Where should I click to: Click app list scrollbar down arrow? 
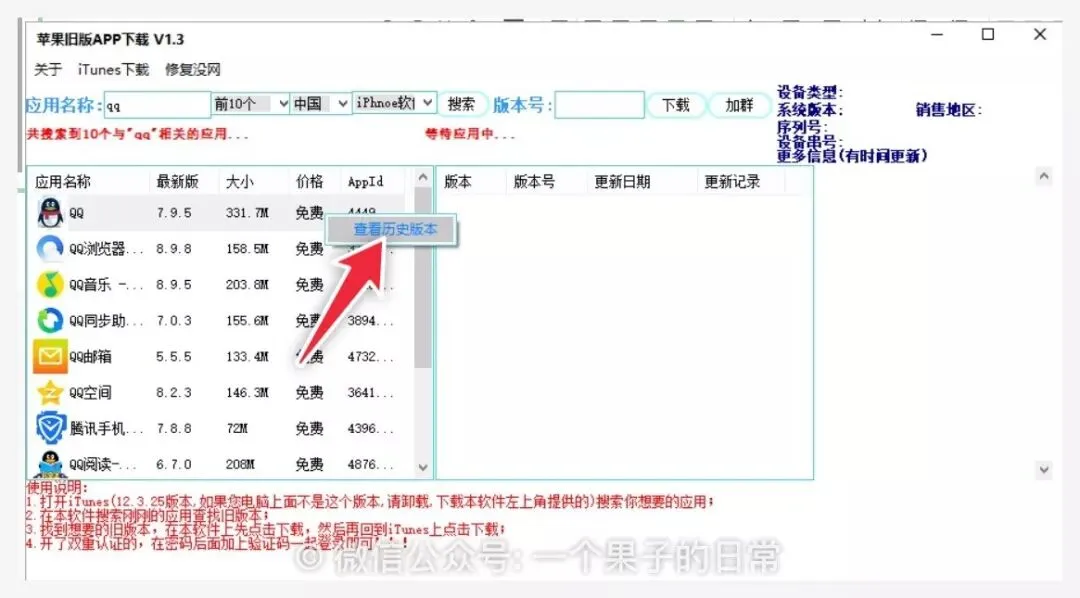423,468
